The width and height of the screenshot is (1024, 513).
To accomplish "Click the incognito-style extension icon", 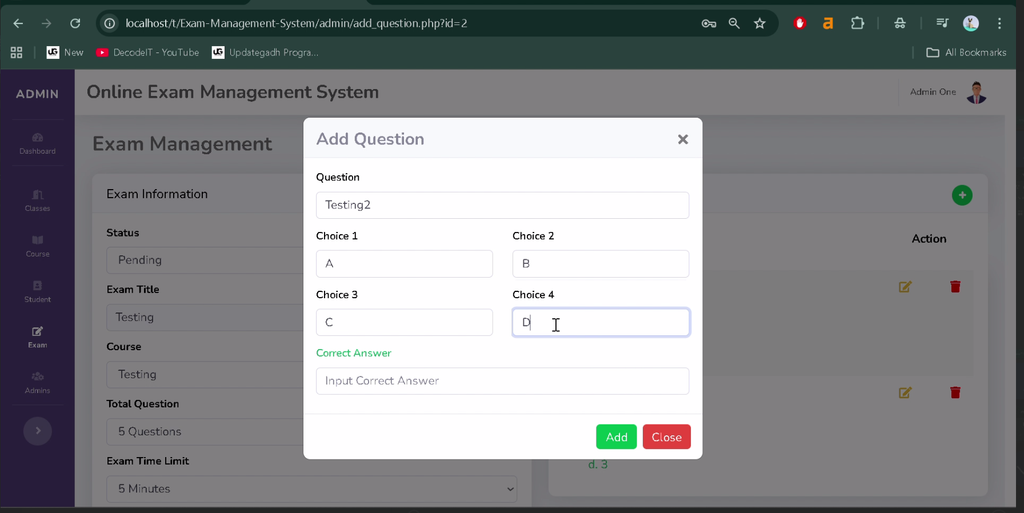I will click(x=900, y=23).
